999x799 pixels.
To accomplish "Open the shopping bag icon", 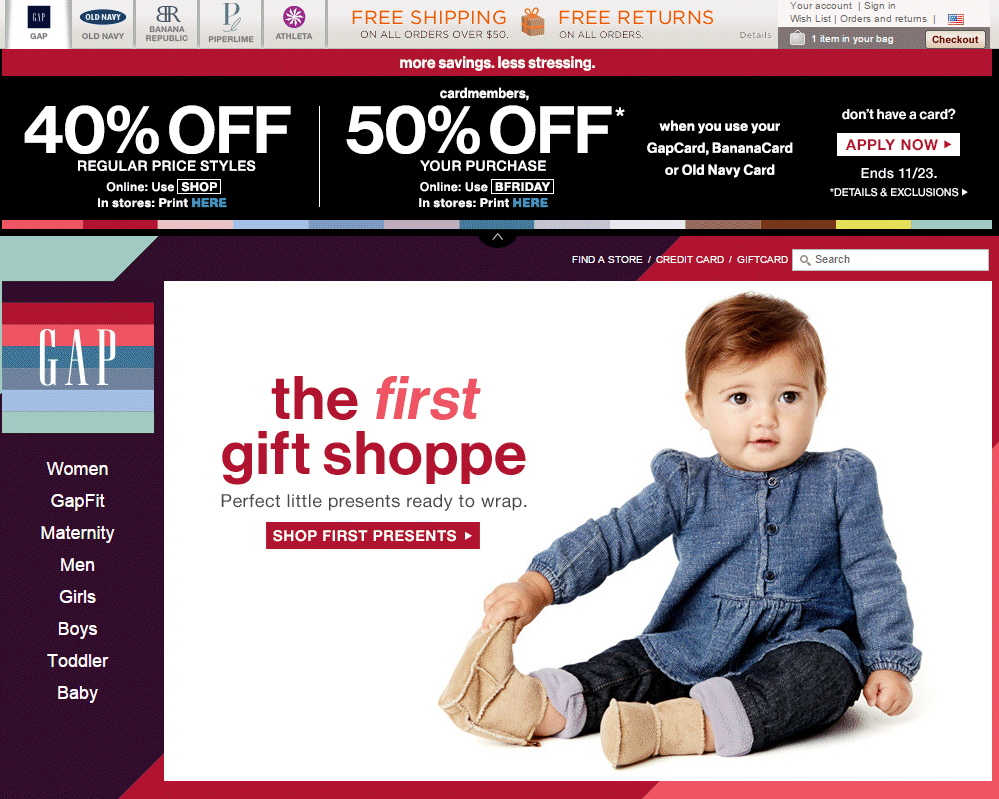I will click(797, 38).
